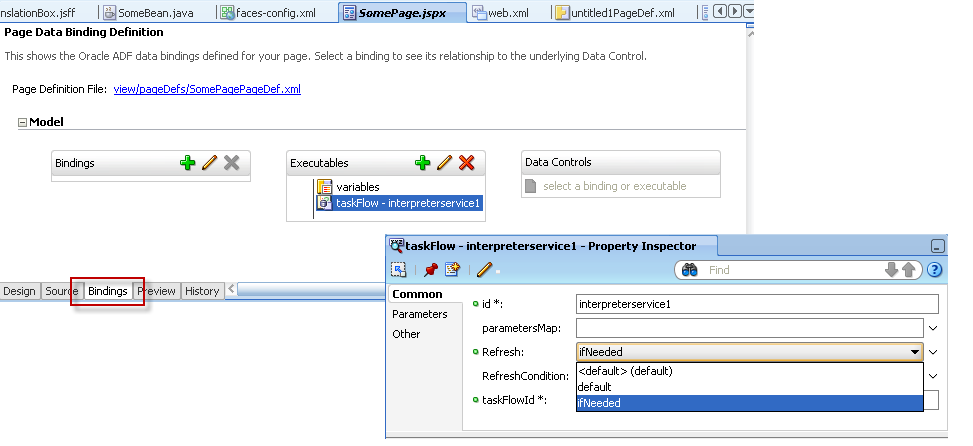Open the chevron menu beside parametersMap

tap(933, 328)
